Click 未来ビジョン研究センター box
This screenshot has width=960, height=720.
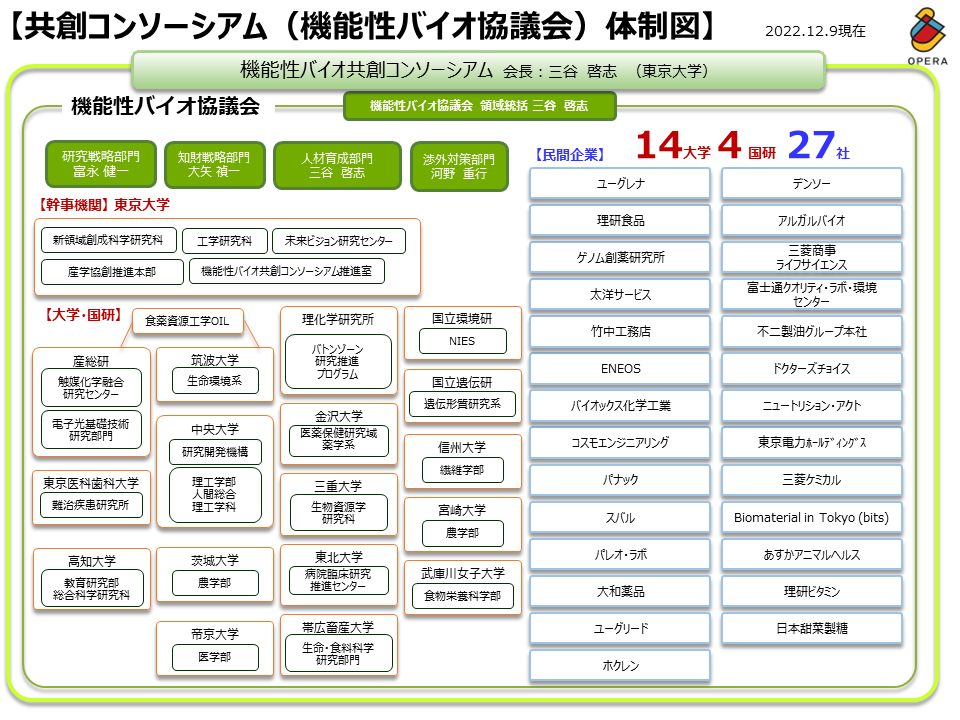(339, 241)
